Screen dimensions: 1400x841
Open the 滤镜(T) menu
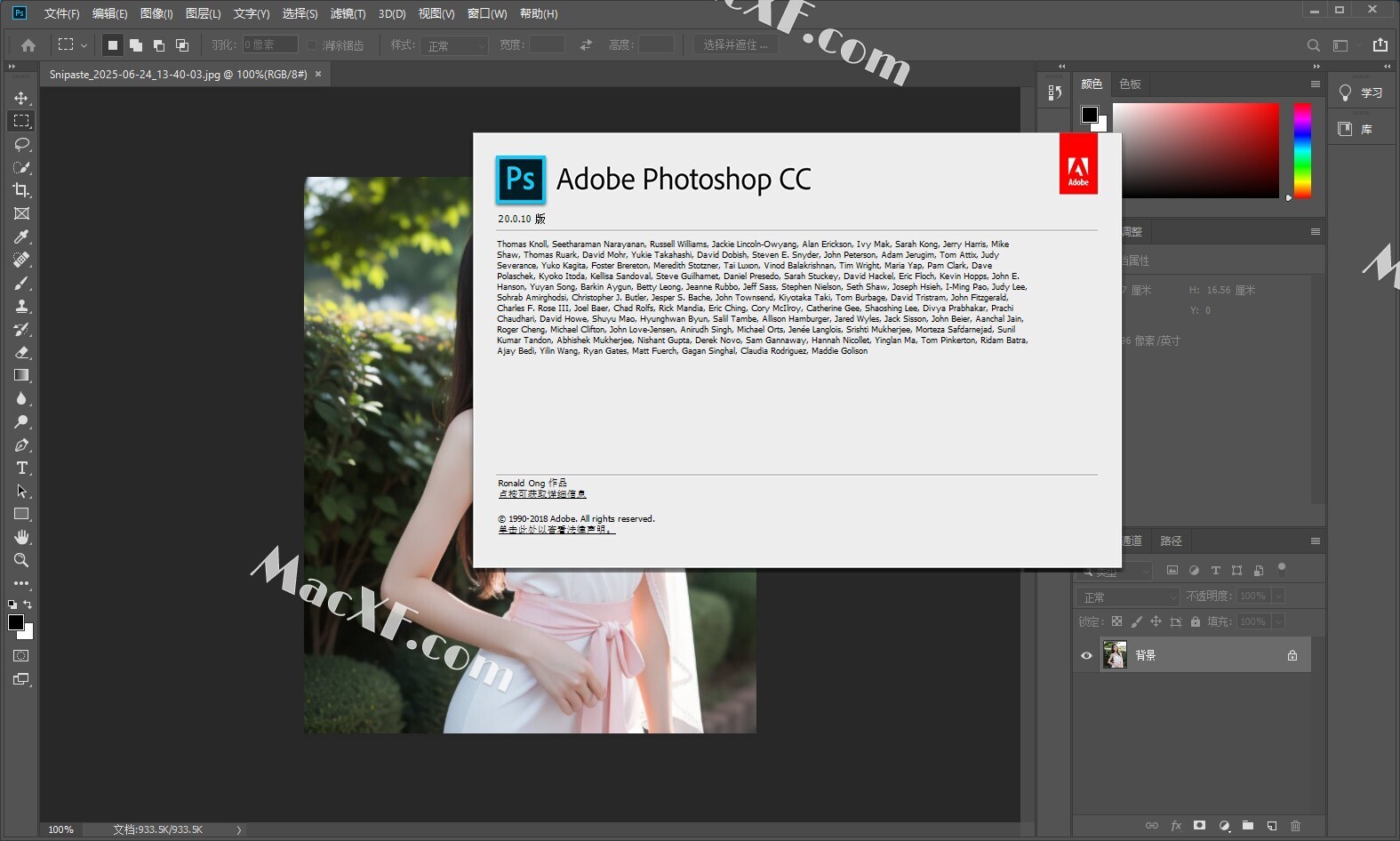(348, 13)
